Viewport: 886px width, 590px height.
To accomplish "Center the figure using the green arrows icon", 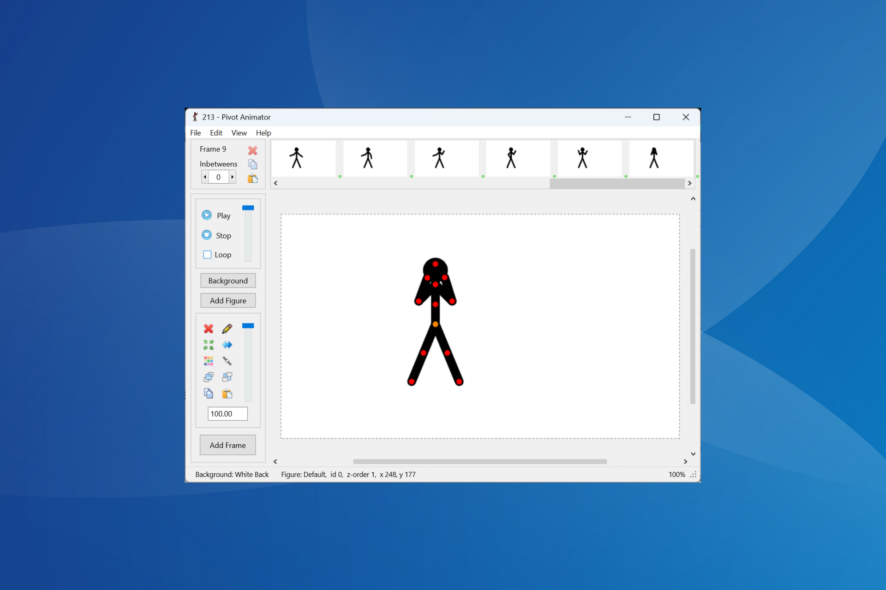I will point(206,345).
